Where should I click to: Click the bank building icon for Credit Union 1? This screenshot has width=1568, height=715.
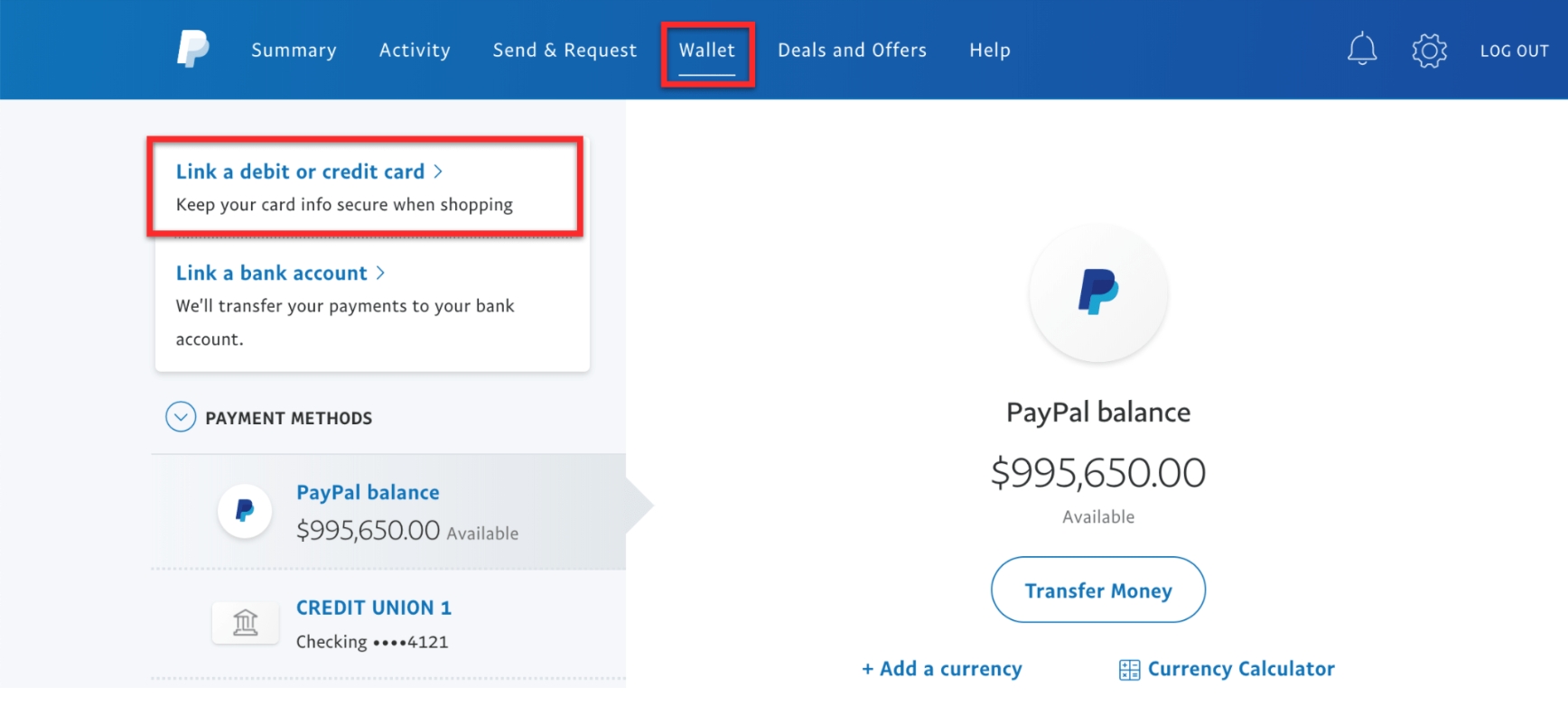tap(246, 622)
